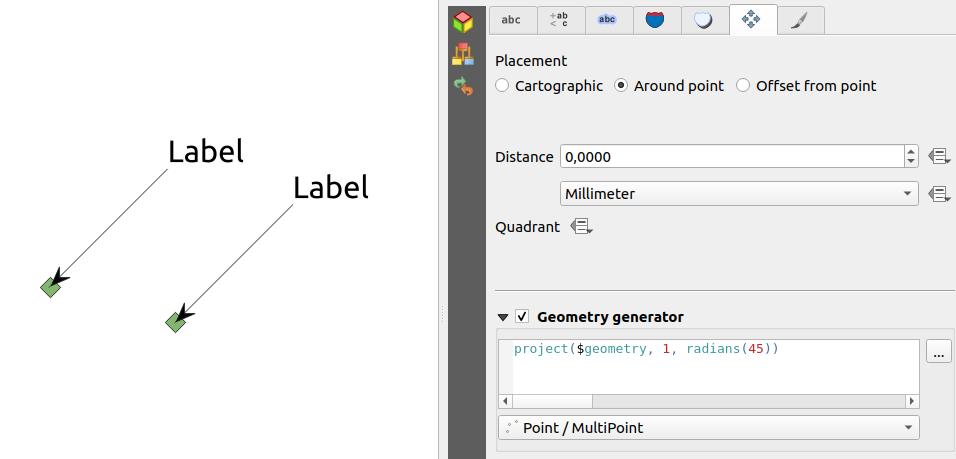Uncheck the Geometry generator checkbox

522,317
